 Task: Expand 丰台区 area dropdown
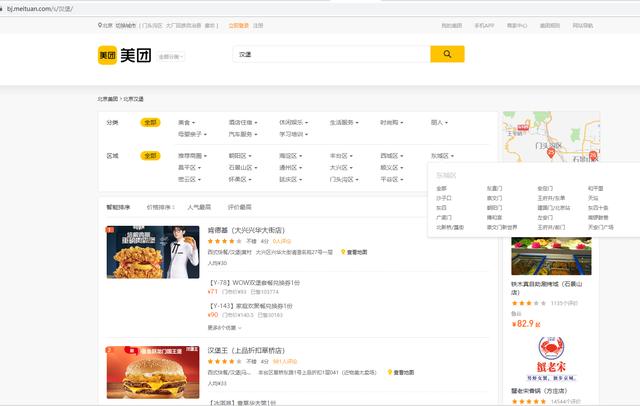pos(341,156)
